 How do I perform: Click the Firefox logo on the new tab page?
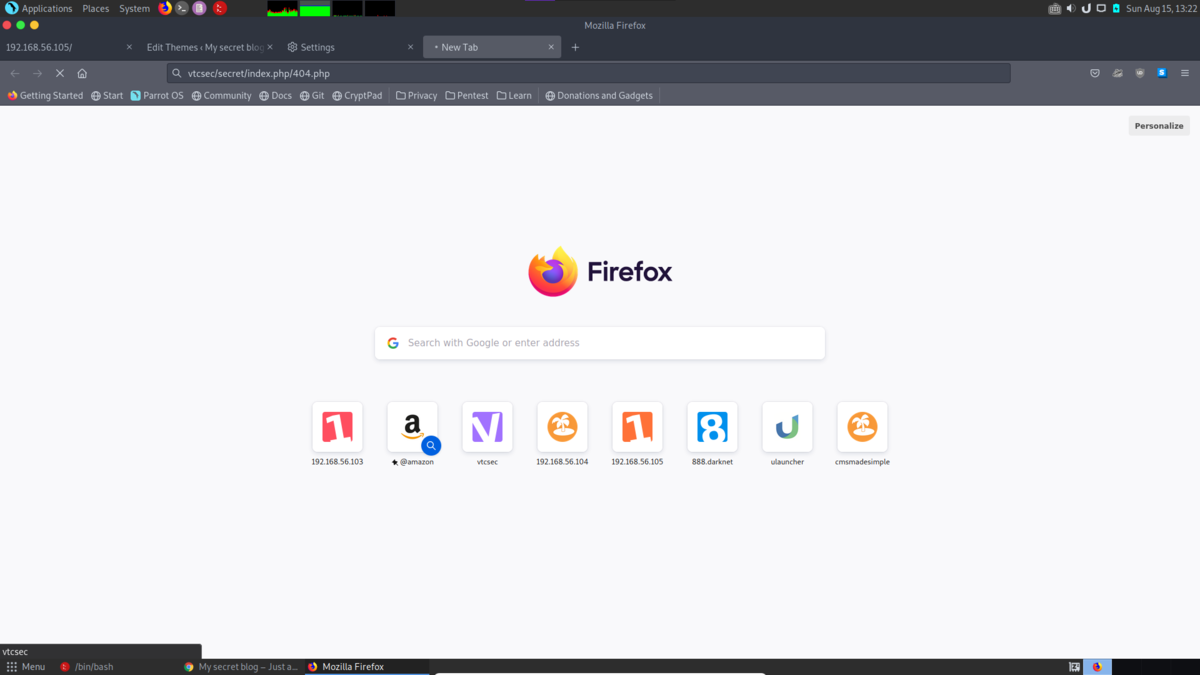tap(600, 272)
